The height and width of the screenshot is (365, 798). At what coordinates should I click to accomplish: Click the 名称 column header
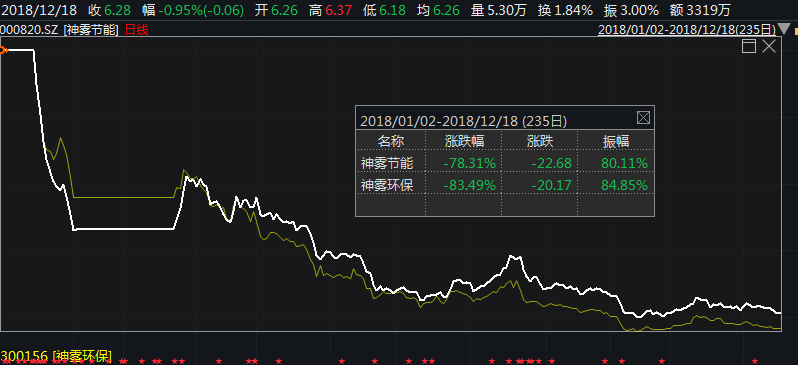pos(390,141)
